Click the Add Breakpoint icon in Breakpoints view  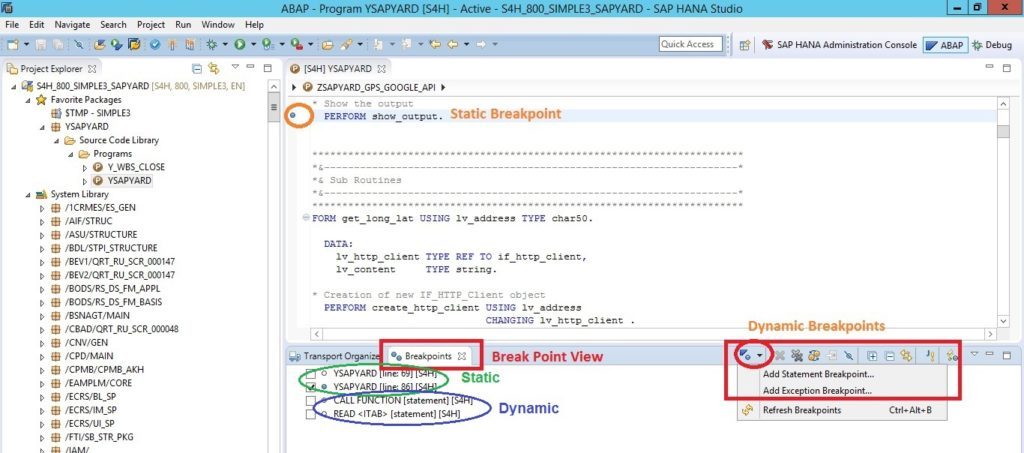tap(743, 355)
